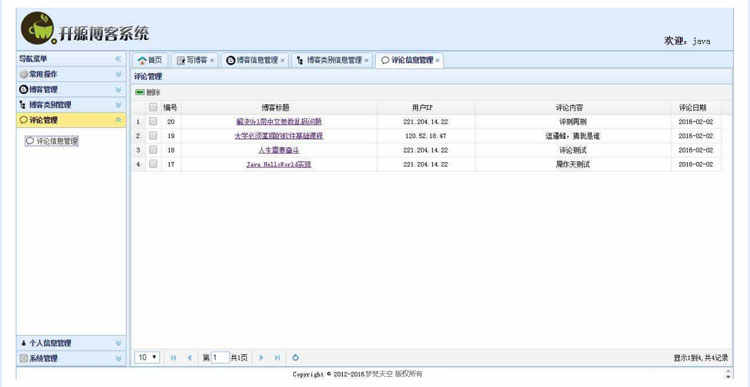Expand the 系统管理 accordion section arrow
Image resolution: width=750 pixels, height=387 pixels.
pos(118,358)
